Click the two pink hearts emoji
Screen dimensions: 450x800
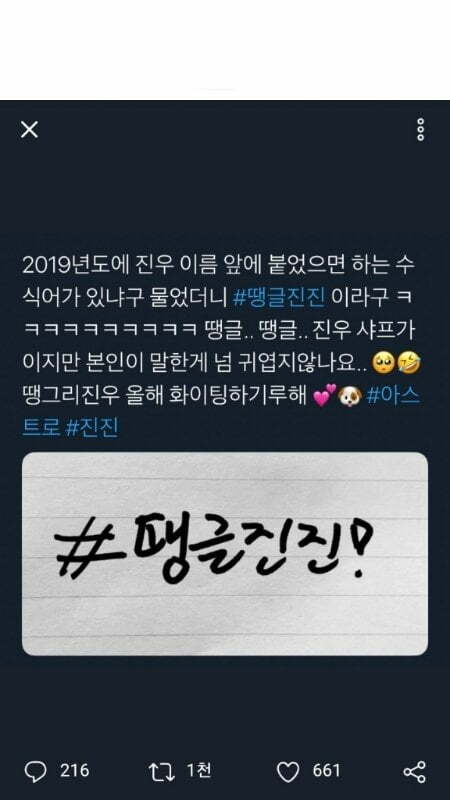(324, 395)
